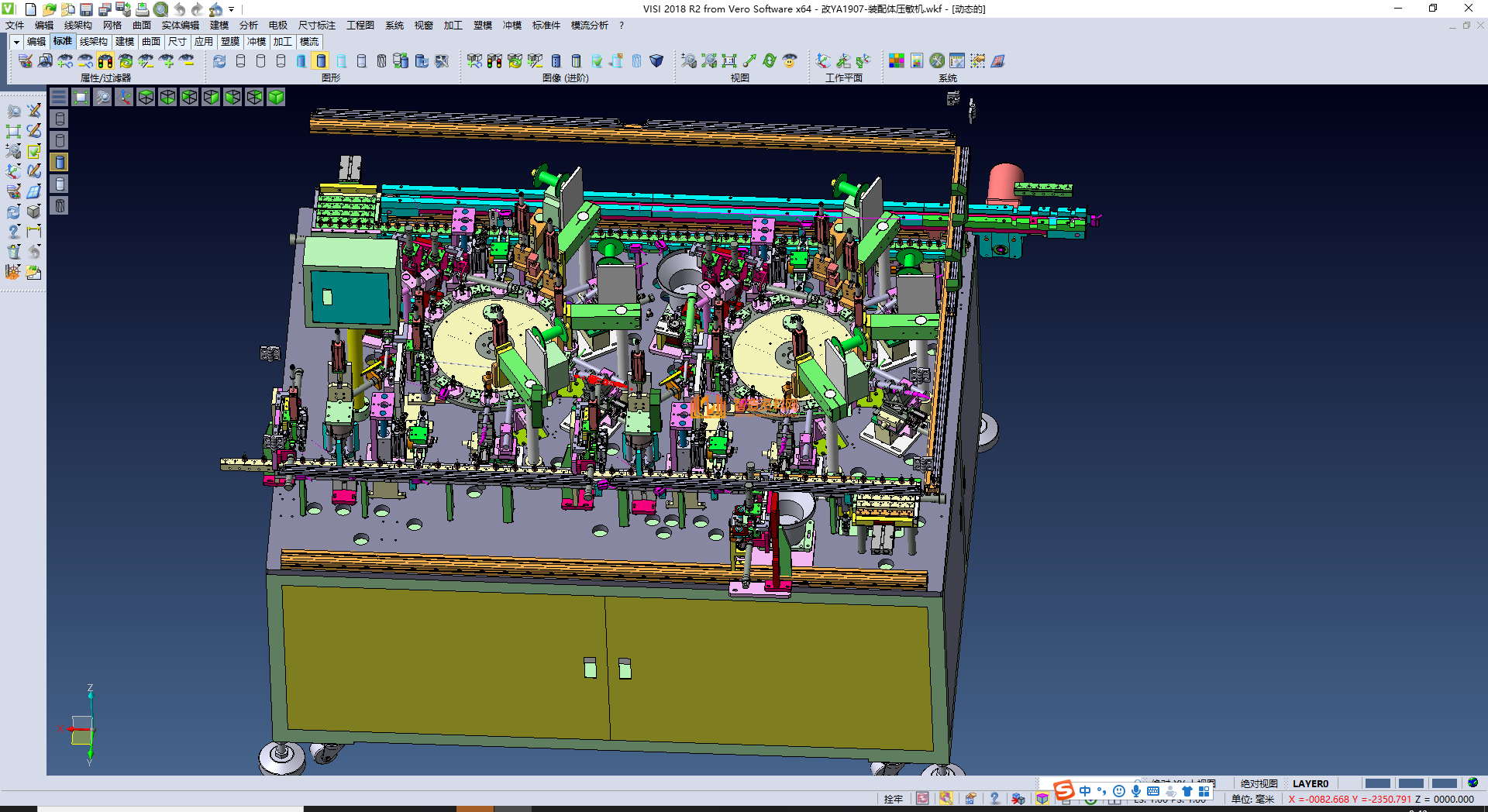Open the toolbar tab list dropdown arrow
Screen dimensions: 1488x812
(x=15, y=42)
